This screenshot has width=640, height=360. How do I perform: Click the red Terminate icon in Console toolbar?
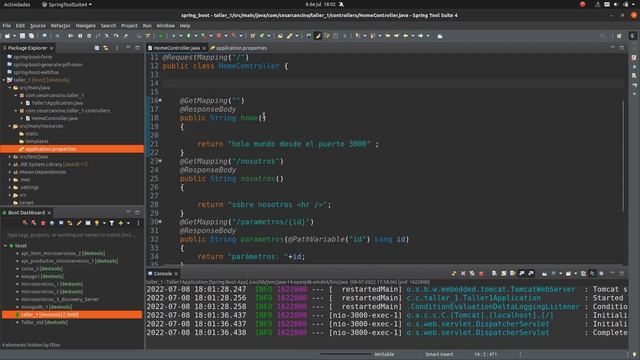point(481,273)
